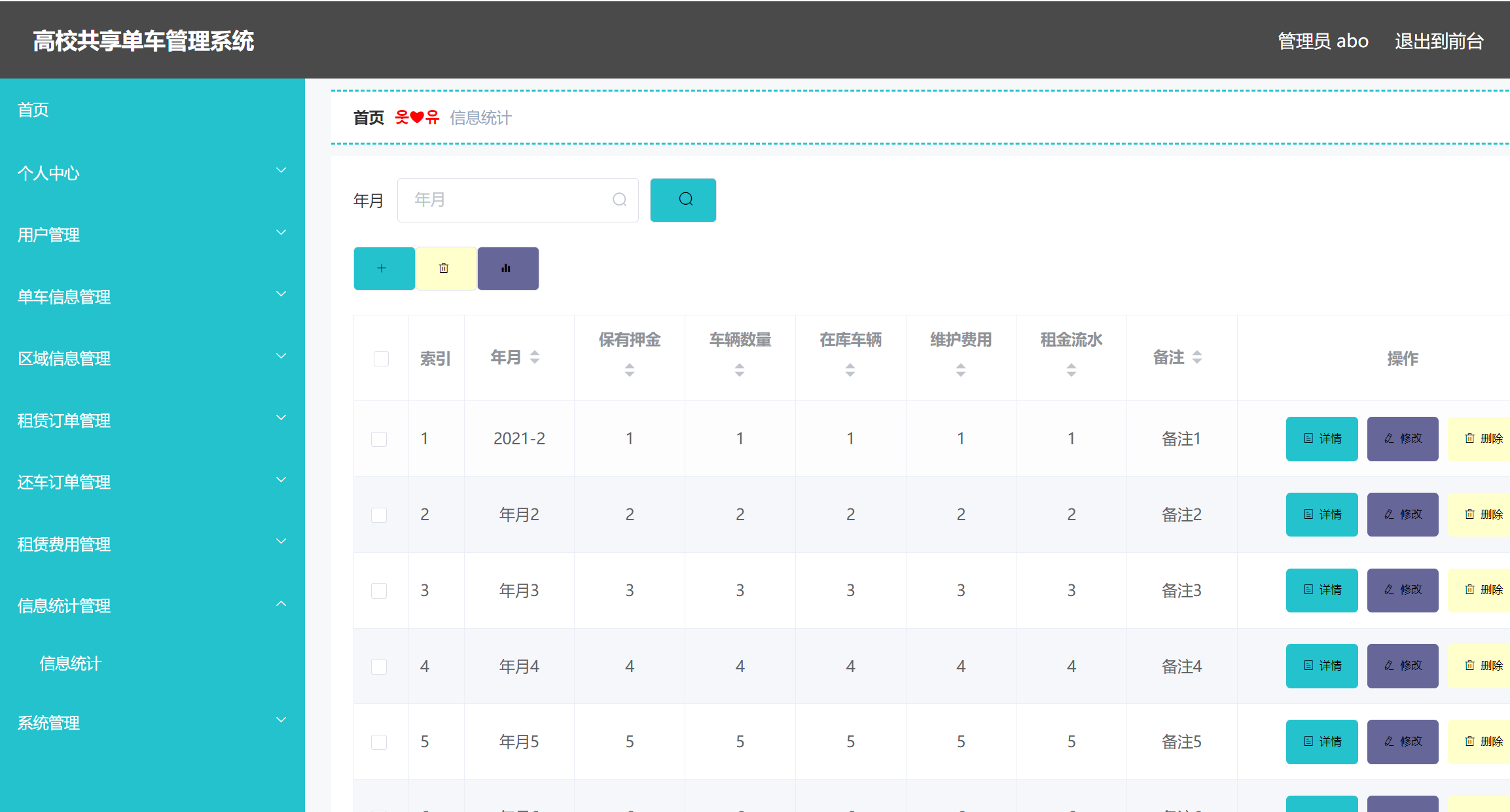Select 信息统计 in the sidebar submenu
Screen dimensions: 1510x812
[x=70, y=664]
